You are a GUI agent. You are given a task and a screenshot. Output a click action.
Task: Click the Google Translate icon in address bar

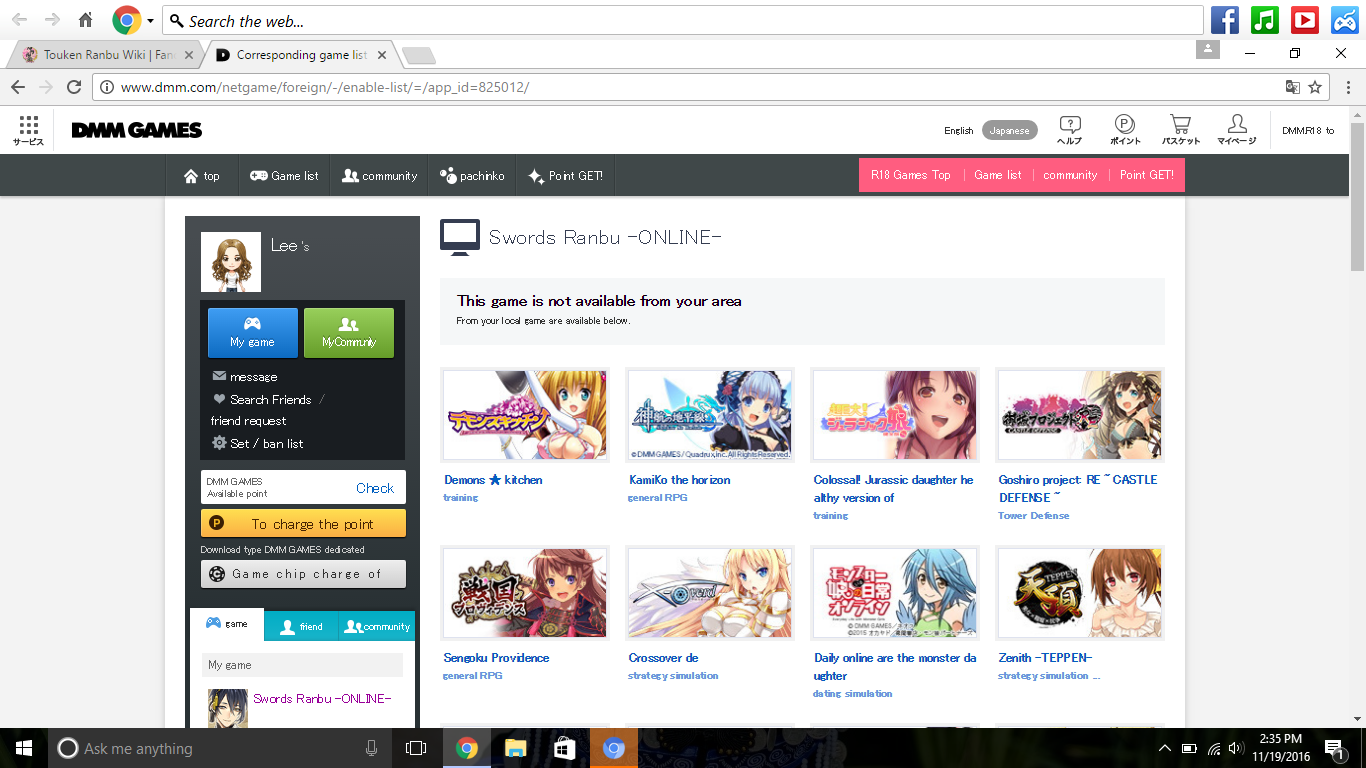point(1293,87)
